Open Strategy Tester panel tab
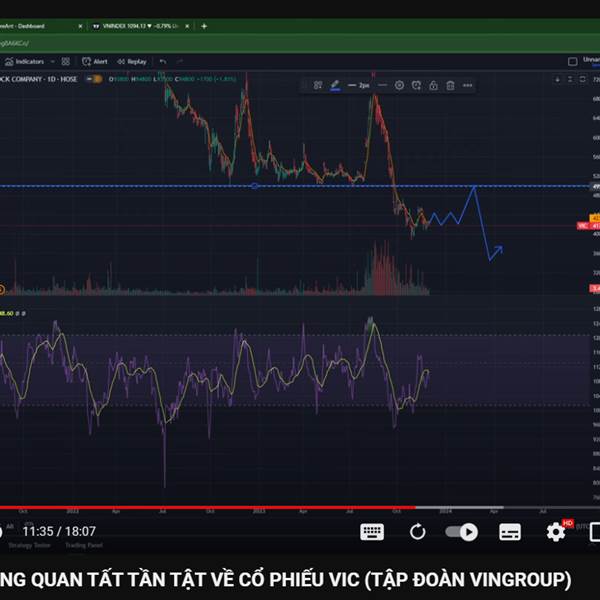 pos(29,545)
